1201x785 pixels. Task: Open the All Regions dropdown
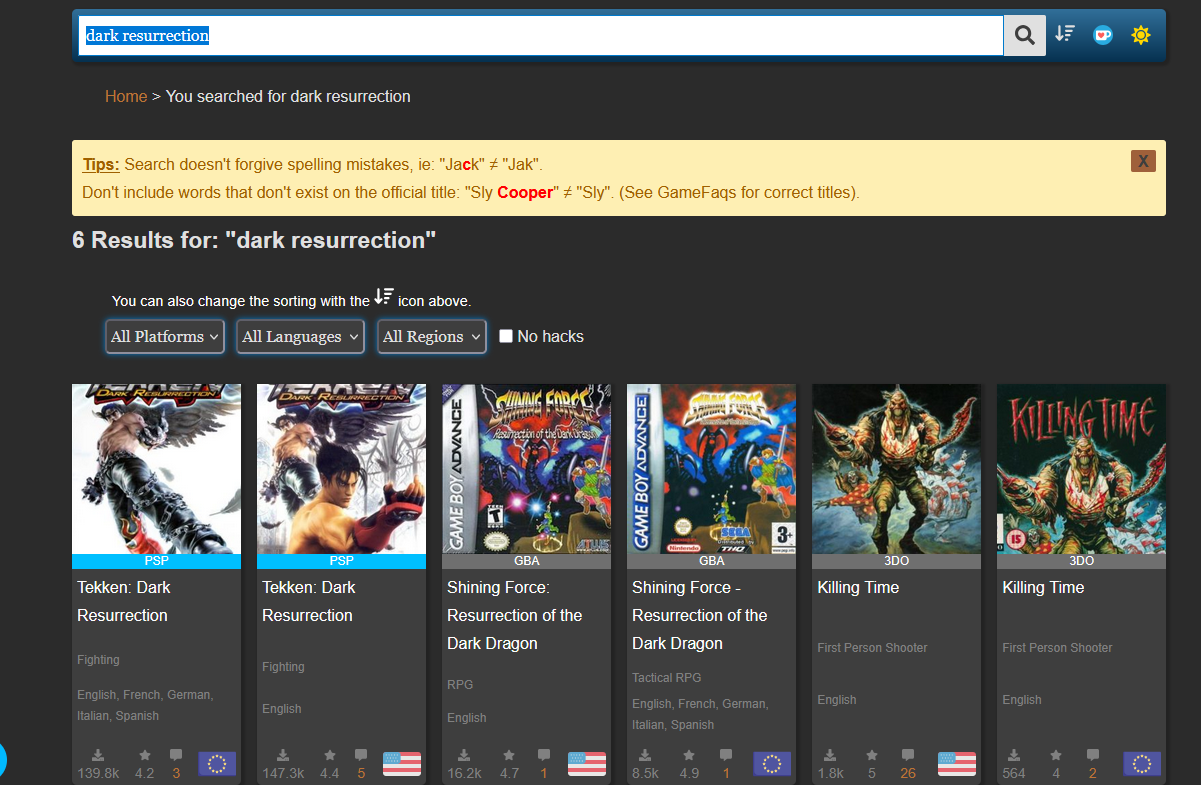[x=432, y=337]
